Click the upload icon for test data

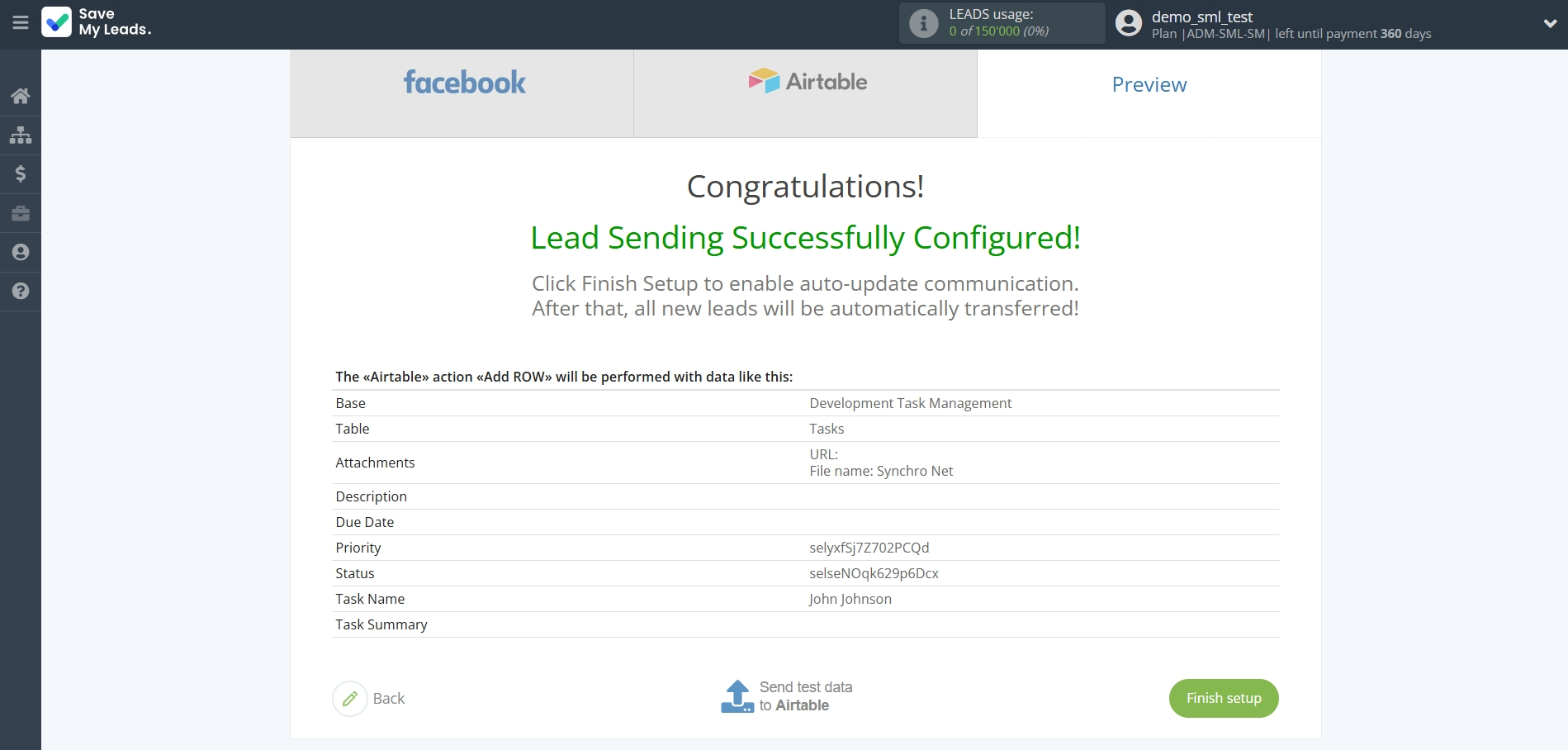tap(737, 696)
